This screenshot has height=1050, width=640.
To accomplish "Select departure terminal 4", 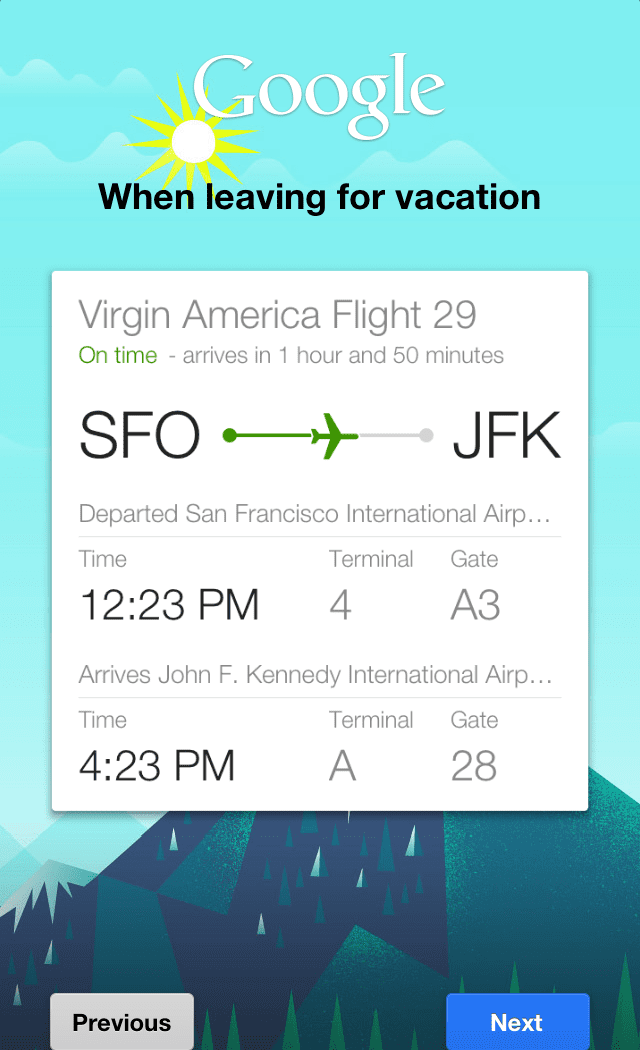I will tap(340, 605).
